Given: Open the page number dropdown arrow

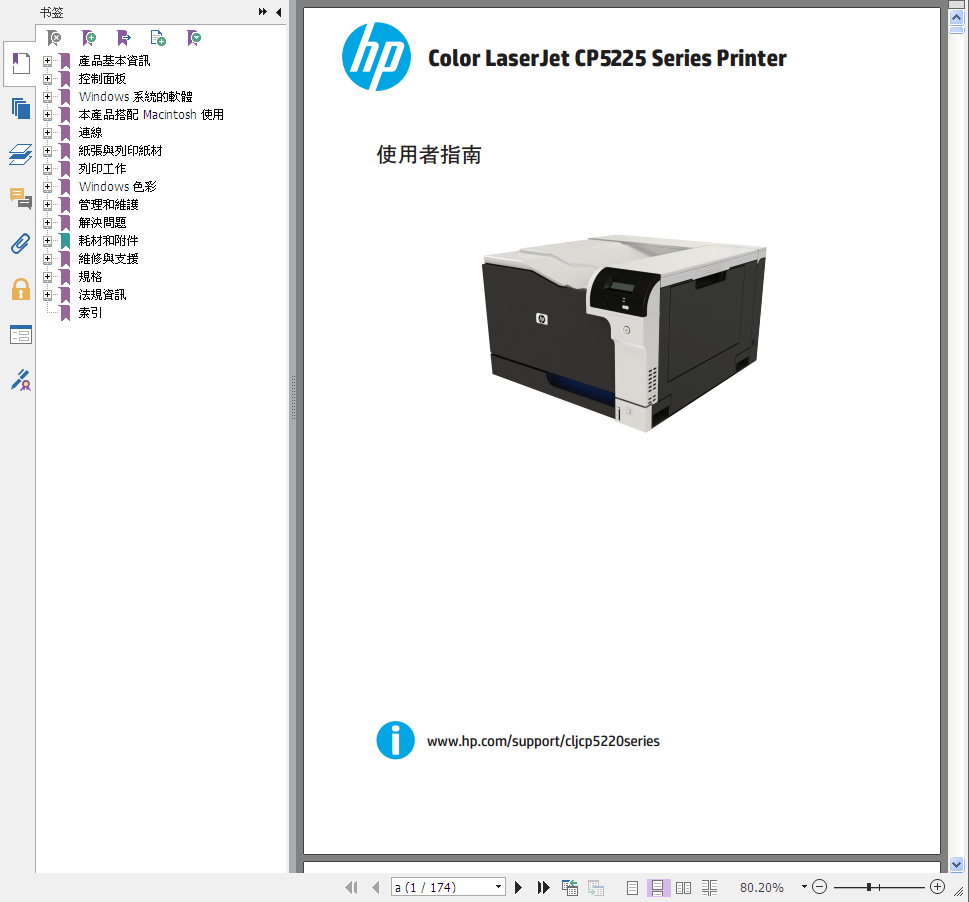Looking at the screenshot, I should pos(498,887).
